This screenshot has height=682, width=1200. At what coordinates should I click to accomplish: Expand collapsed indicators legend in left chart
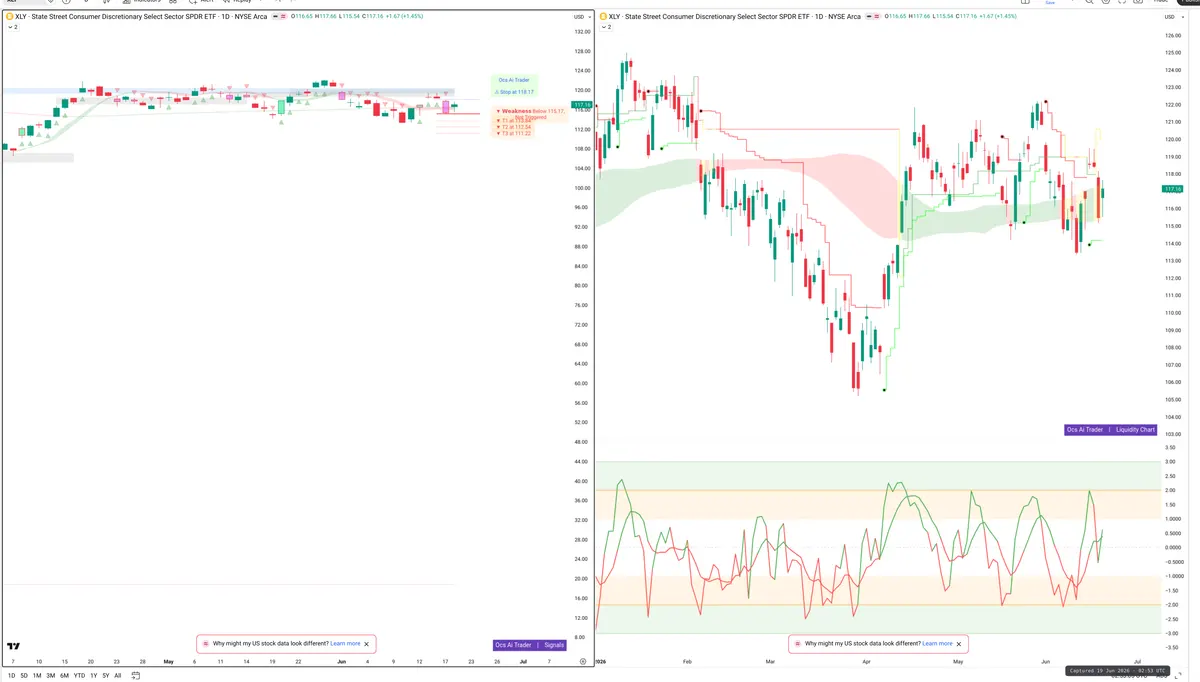pos(12,27)
